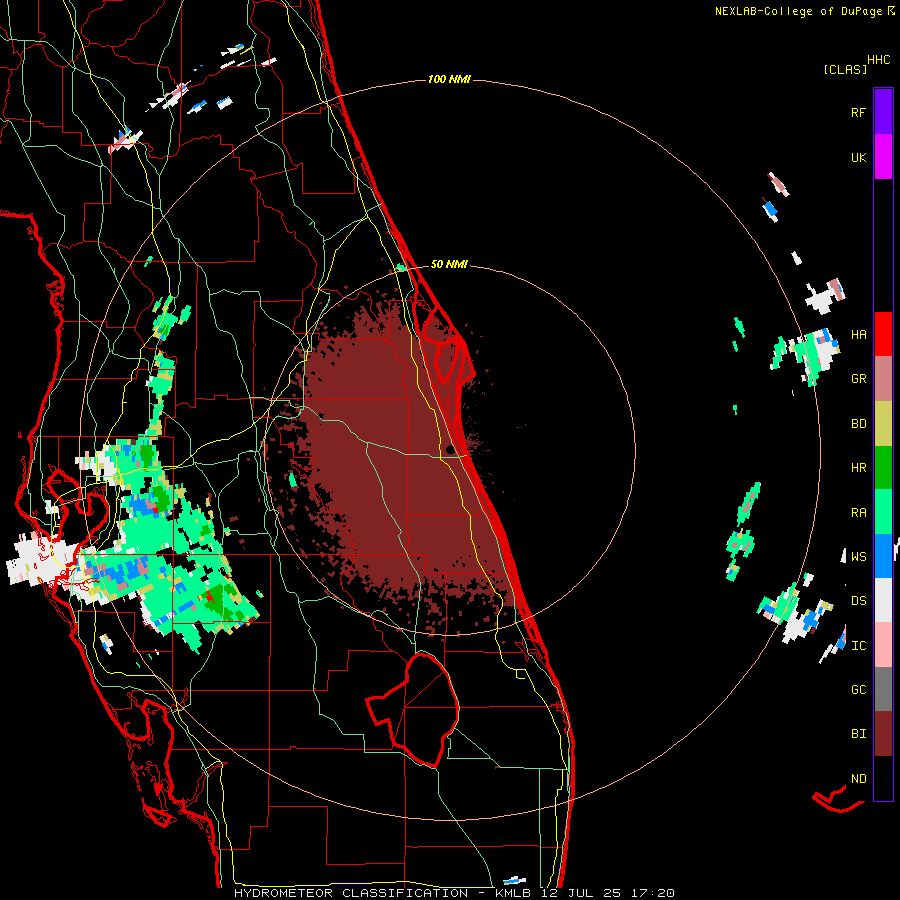The width and height of the screenshot is (900, 900).
Task: Click the 'HHC' product code label
Action: pos(879,60)
